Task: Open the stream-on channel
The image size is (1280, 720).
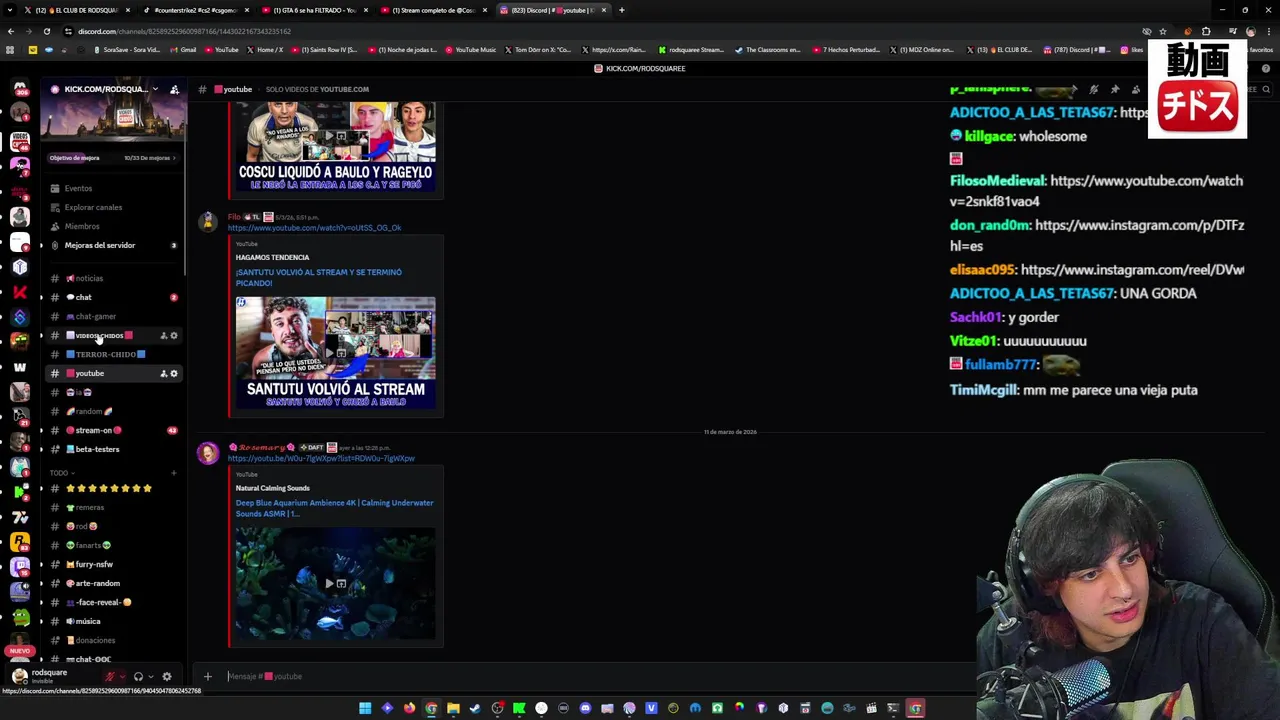Action: coord(112,430)
